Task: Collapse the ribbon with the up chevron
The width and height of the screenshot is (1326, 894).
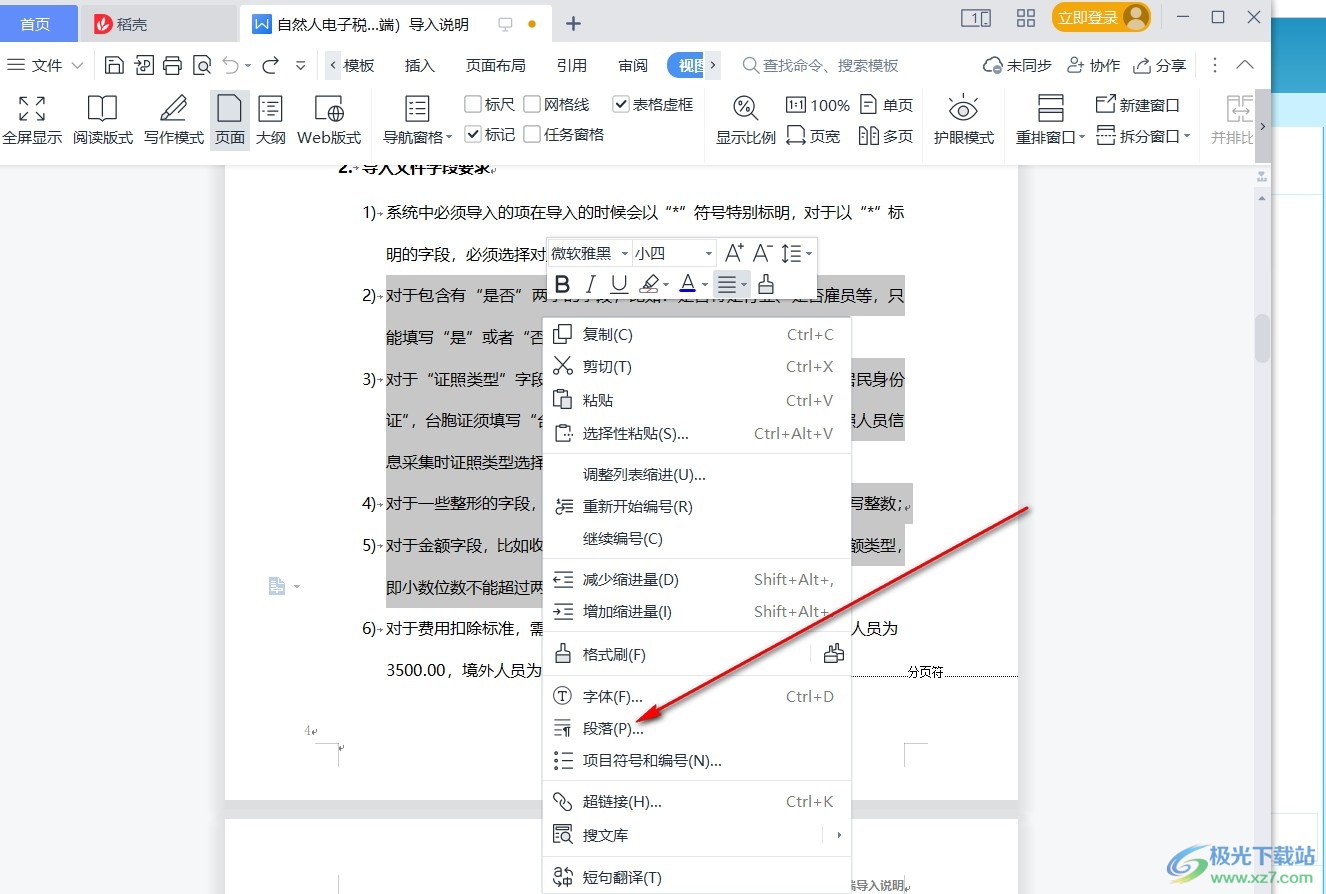Action: tap(1245, 65)
